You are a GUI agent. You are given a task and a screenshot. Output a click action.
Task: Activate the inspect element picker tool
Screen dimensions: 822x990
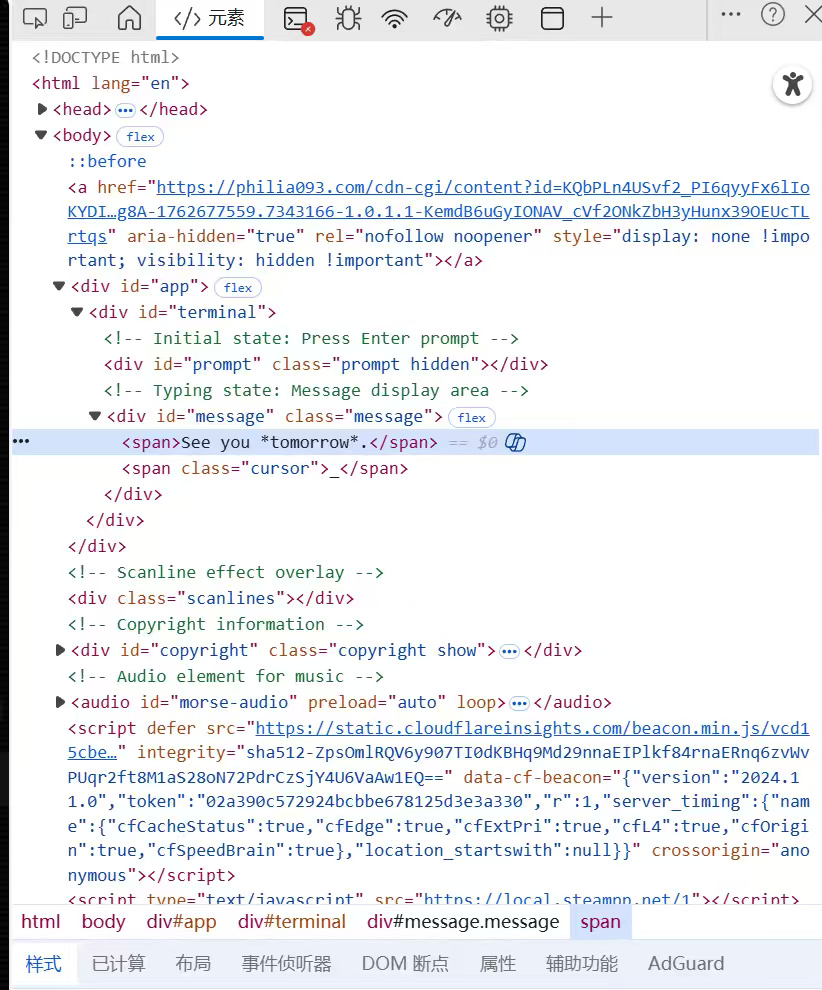[34, 18]
